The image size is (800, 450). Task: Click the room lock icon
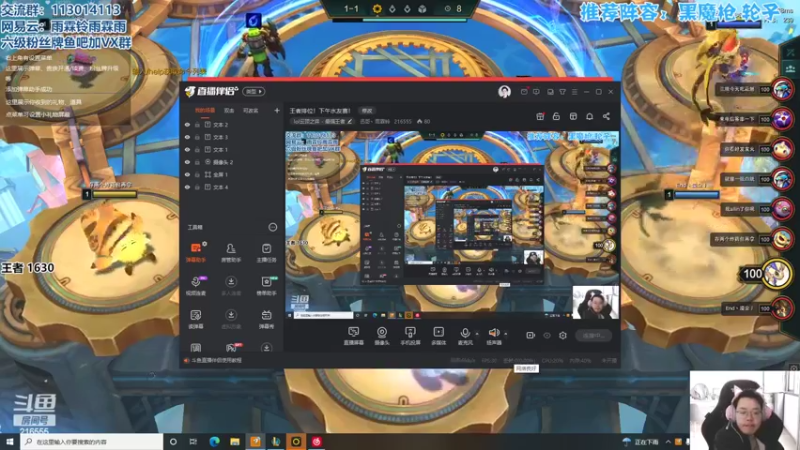[x=556, y=116]
